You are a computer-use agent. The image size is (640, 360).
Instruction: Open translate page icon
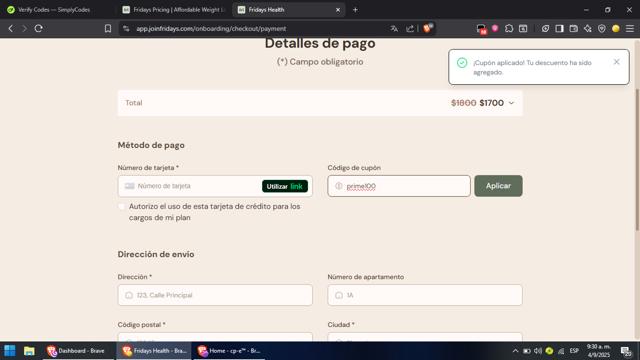pos(394,29)
